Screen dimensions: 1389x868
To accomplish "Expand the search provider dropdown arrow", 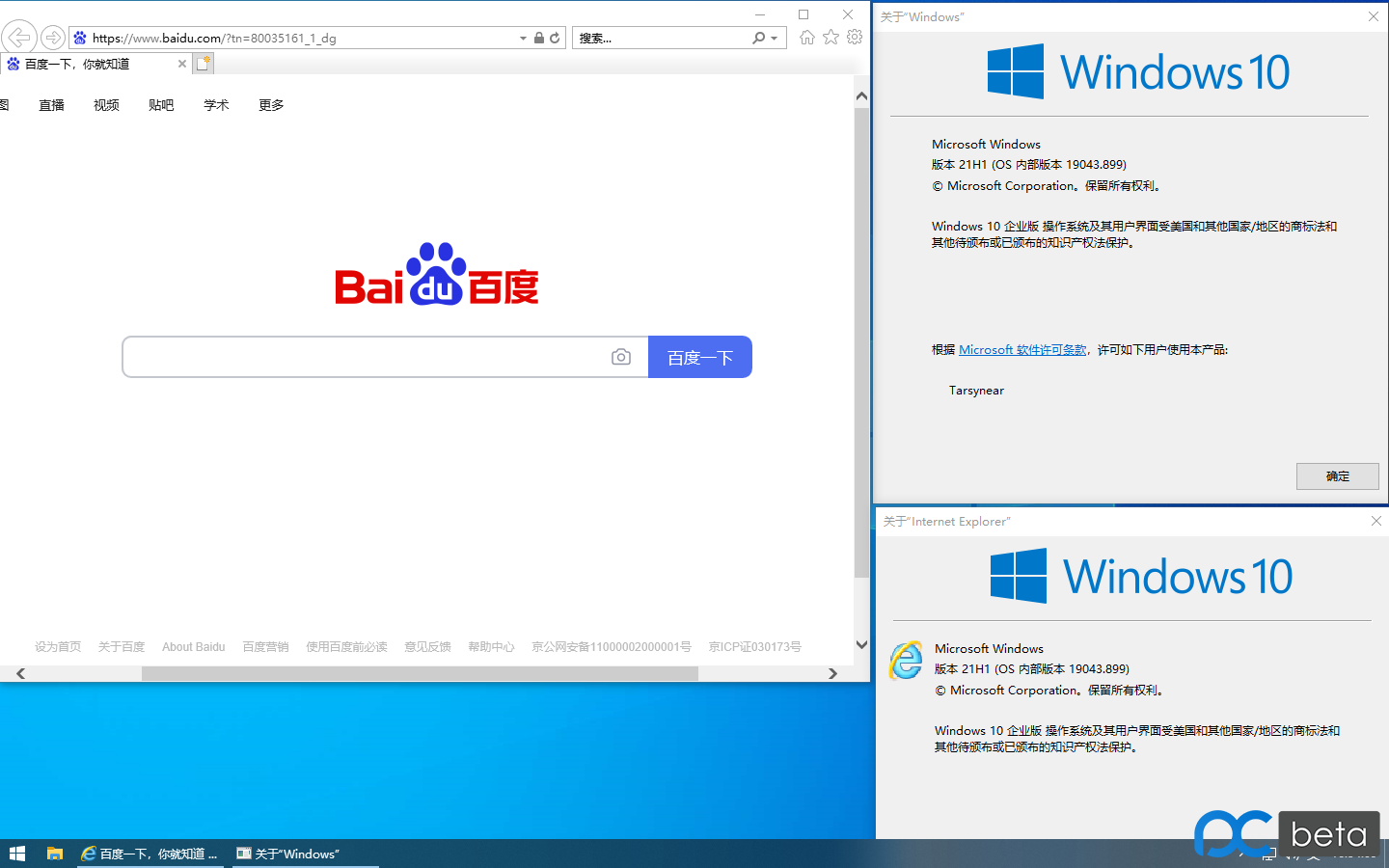I will coord(774,38).
